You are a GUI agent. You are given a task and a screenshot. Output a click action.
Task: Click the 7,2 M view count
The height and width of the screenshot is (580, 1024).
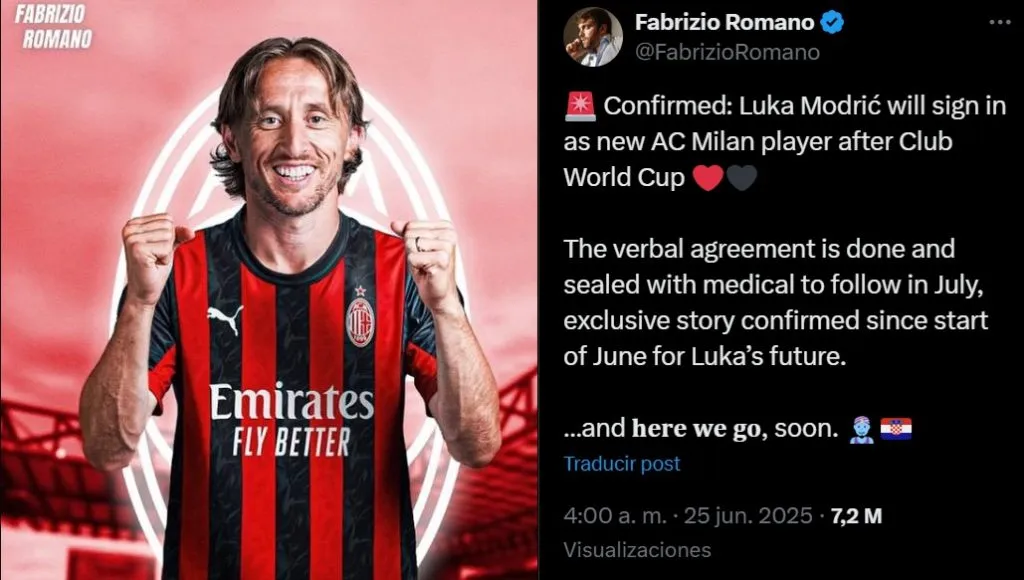tap(856, 517)
